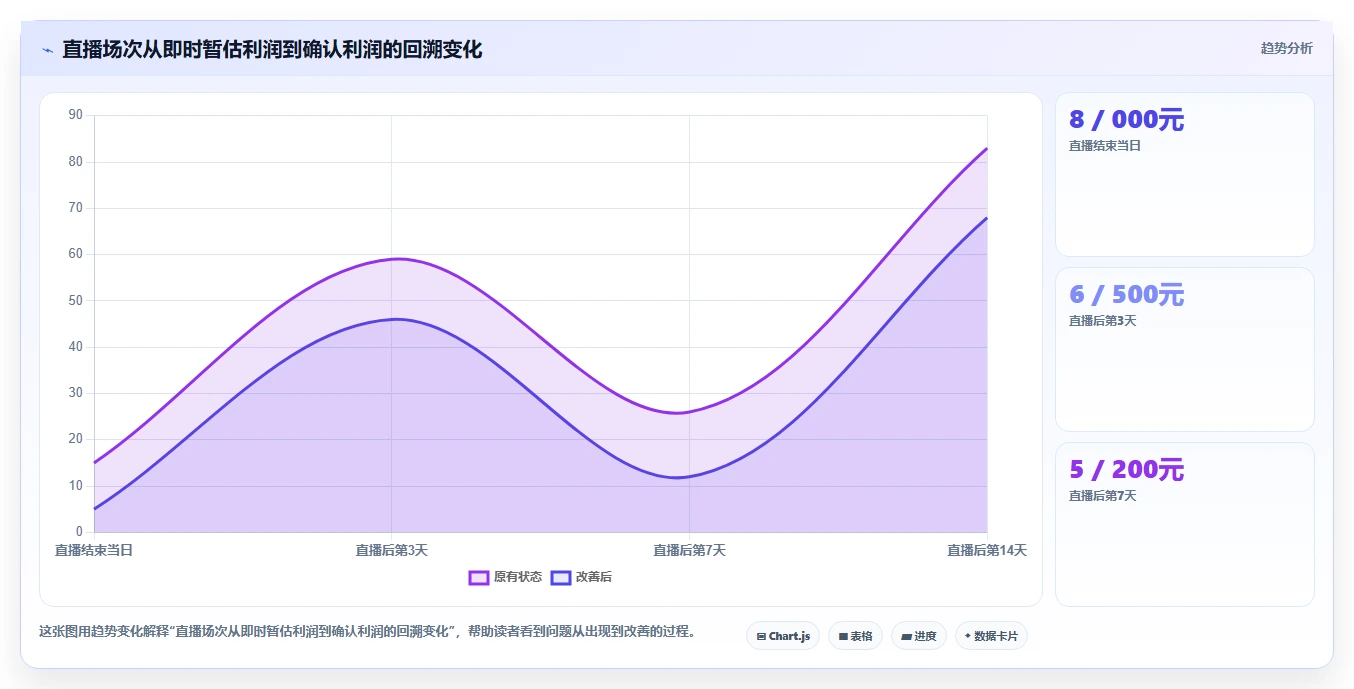Select the 进度 tag chip
Screen dimensions: 1354x689
point(918,636)
